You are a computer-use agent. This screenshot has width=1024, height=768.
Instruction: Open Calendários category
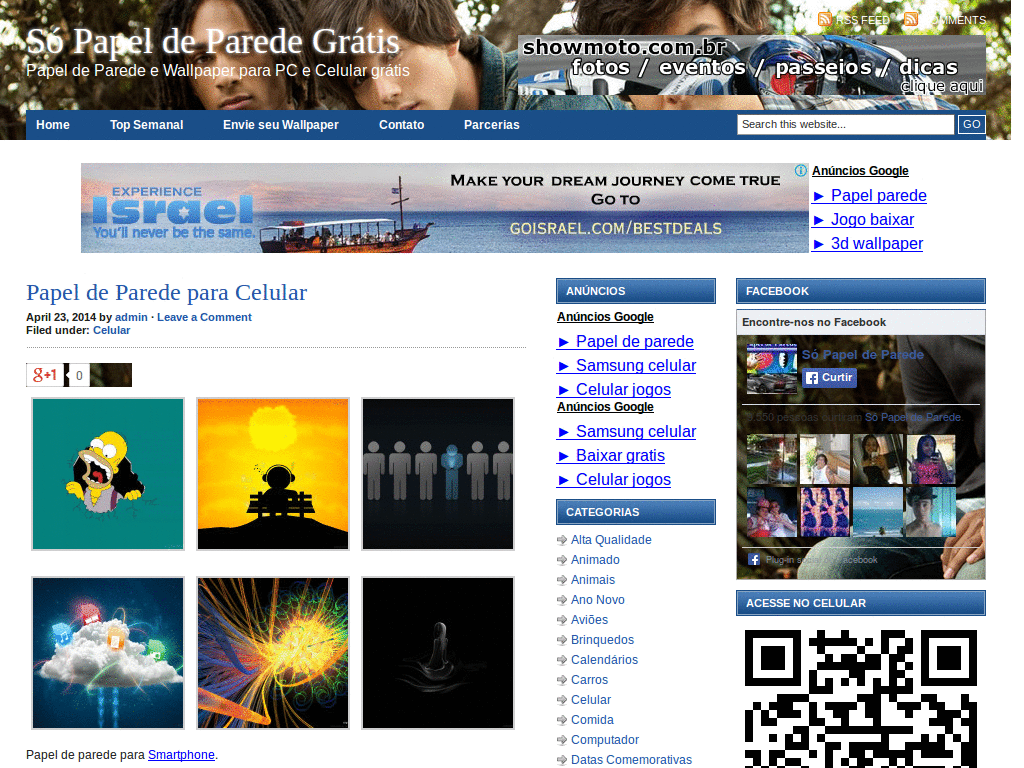point(604,660)
